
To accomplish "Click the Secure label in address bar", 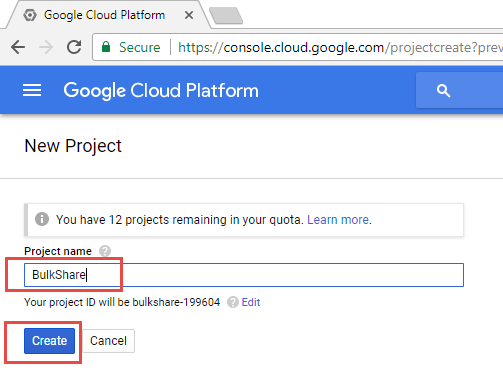I will [140, 47].
